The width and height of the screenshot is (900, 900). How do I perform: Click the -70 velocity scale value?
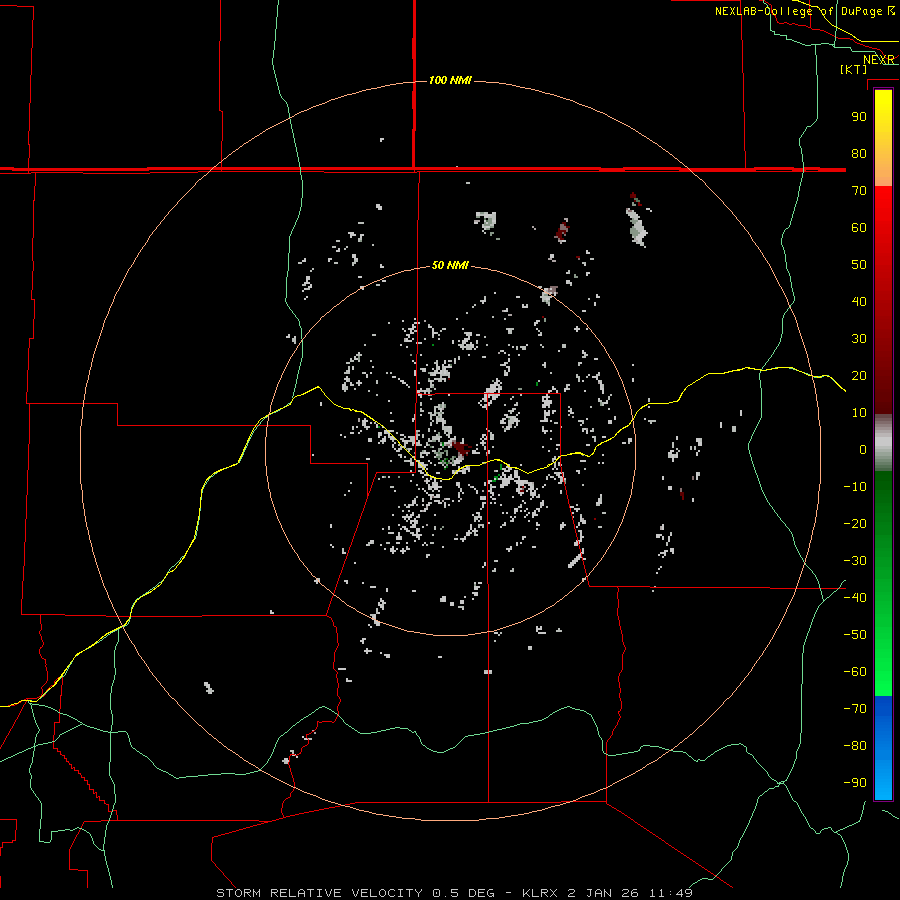[855, 708]
